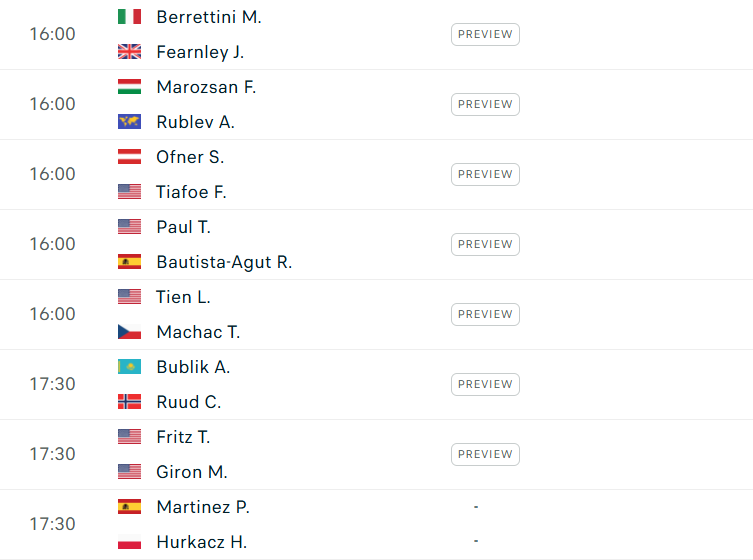753x560 pixels.
Task: Open preview for Marozsan vs Rublev match
Action: [x=485, y=105]
